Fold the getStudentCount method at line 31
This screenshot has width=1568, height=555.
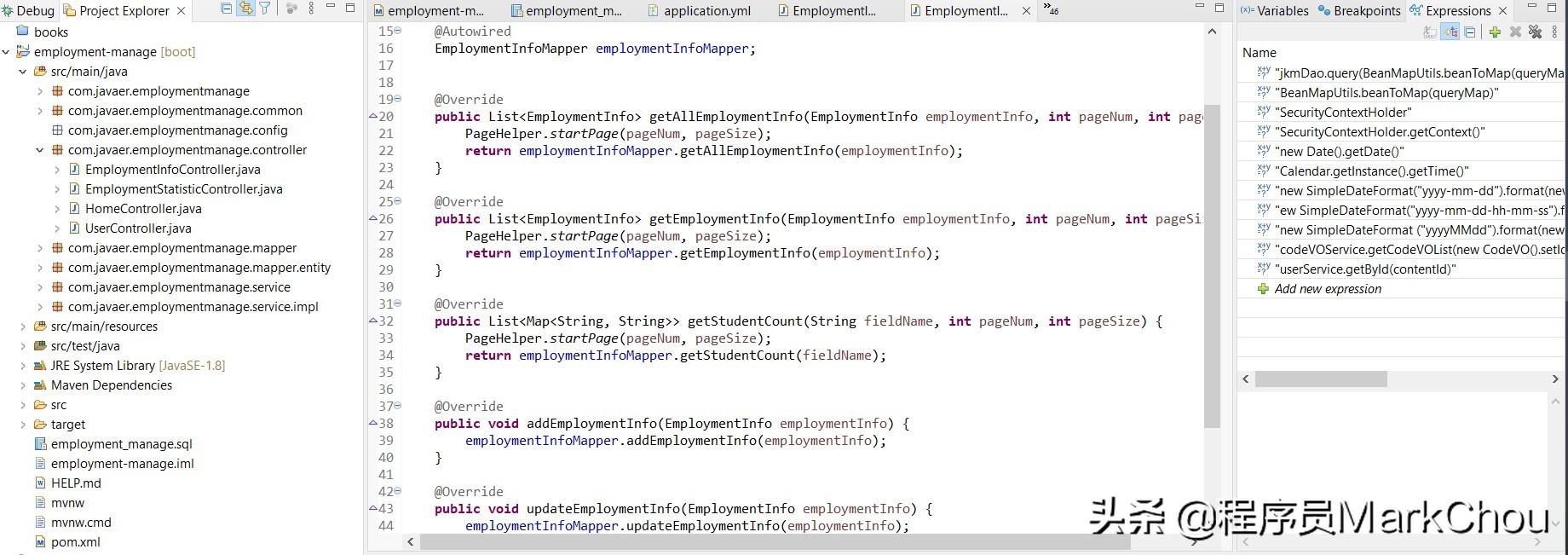pyautogui.click(x=398, y=304)
